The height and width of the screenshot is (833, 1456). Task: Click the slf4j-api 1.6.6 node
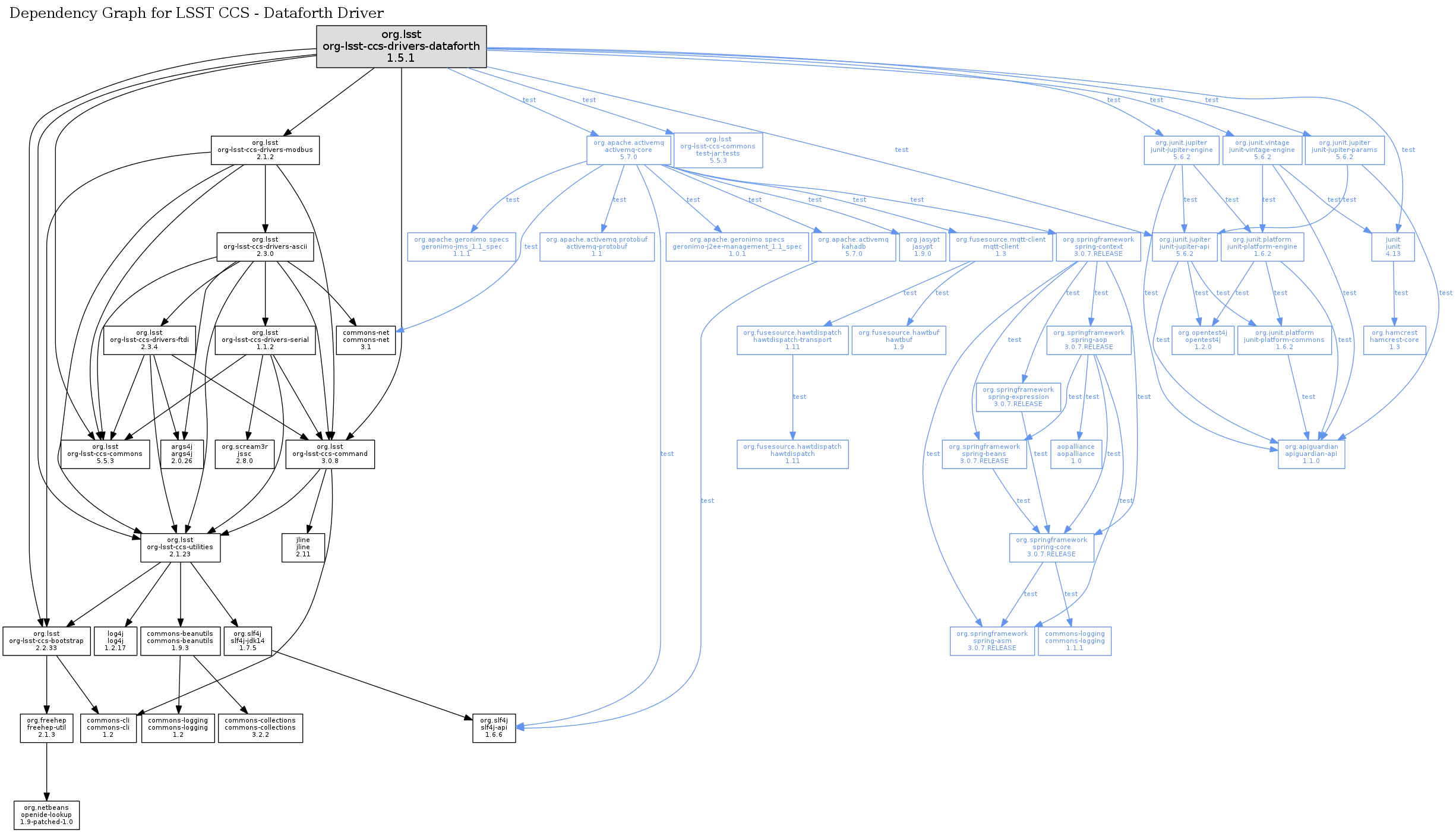[494, 728]
